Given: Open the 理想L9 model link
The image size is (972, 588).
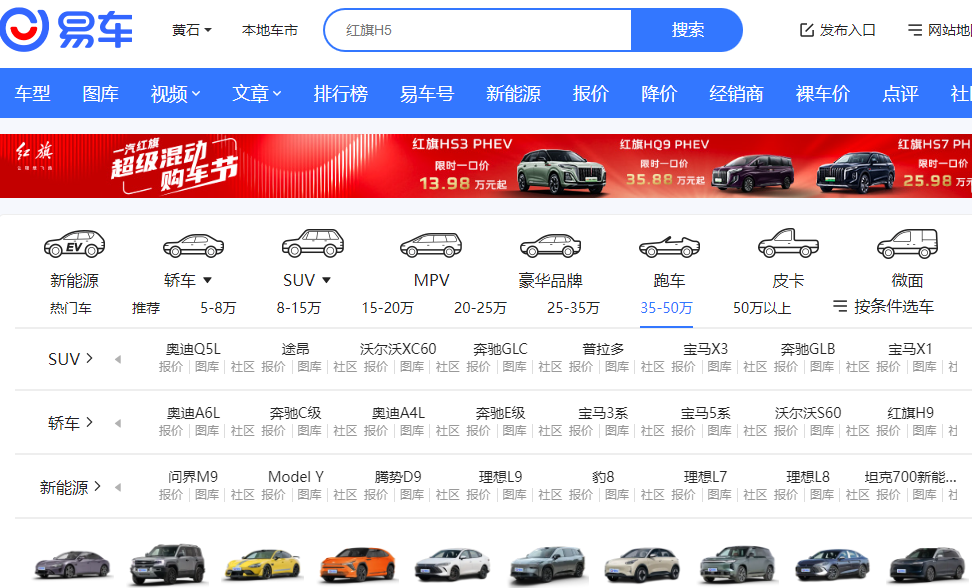Looking at the screenshot, I should pyautogui.click(x=500, y=476).
